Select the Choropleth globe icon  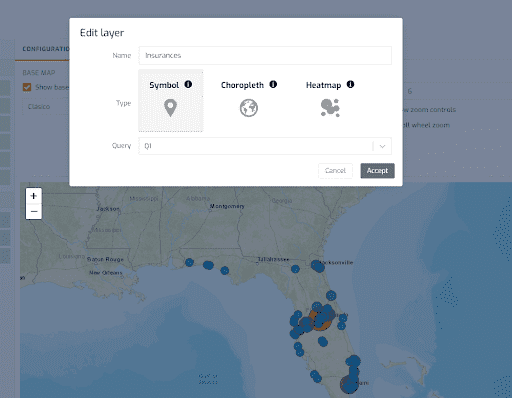tap(249, 108)
